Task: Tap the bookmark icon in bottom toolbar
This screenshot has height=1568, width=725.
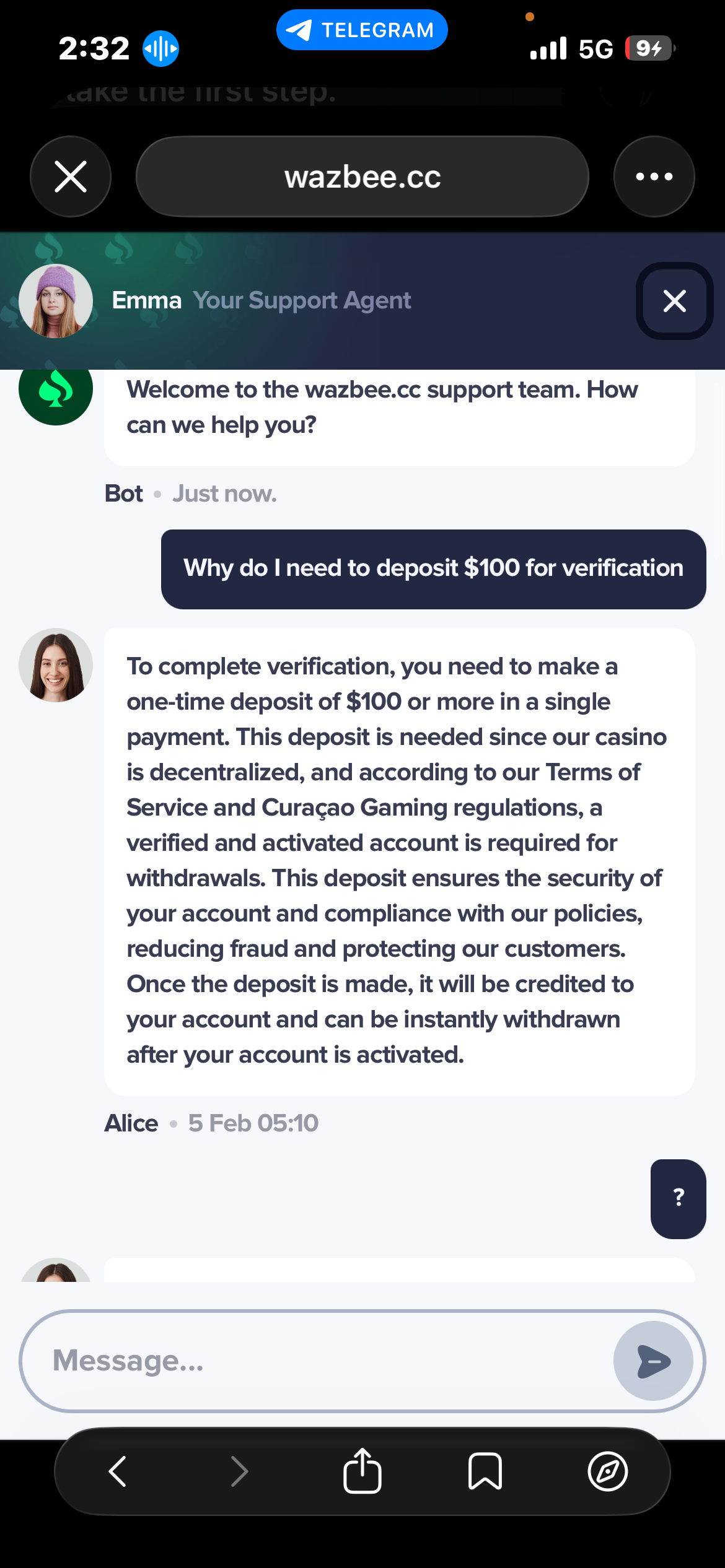Action: click(x=485, y=1471)
